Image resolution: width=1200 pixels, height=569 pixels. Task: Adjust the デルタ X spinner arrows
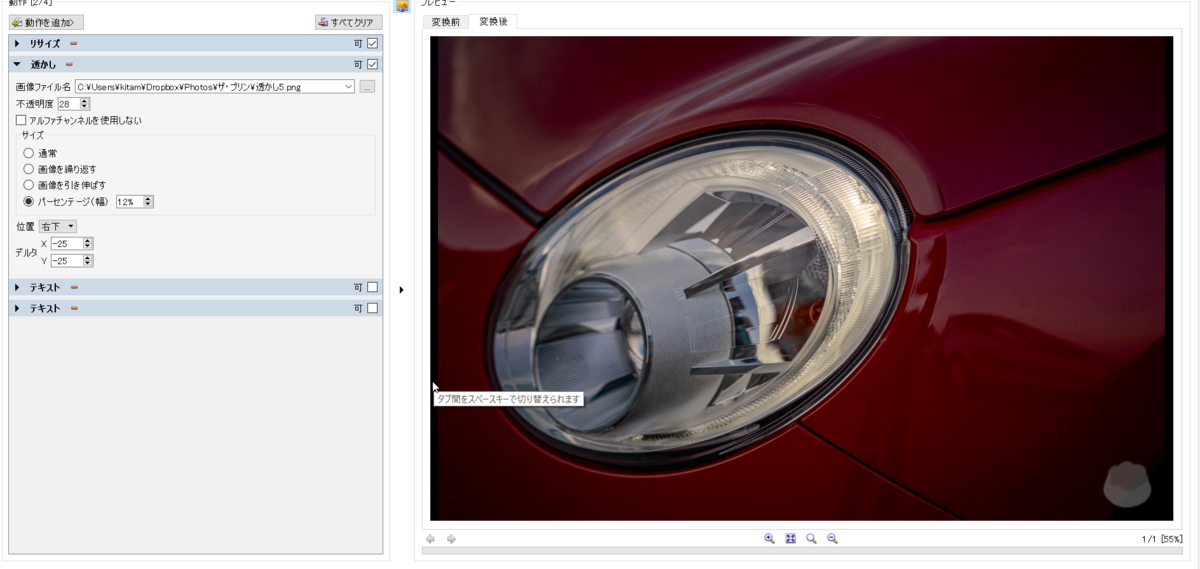tap(88, 243)
